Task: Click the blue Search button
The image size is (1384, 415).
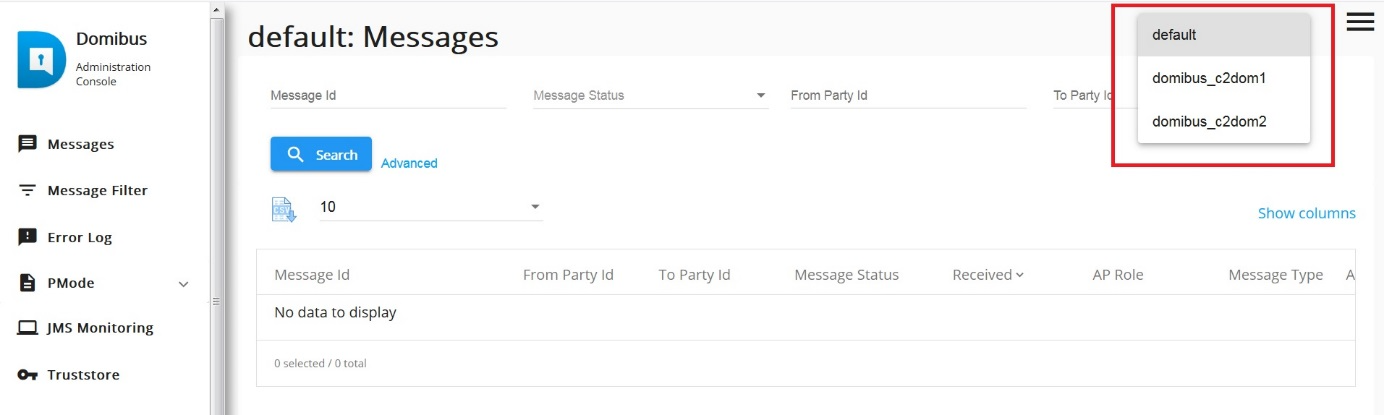Action: (x=321, y=154)
